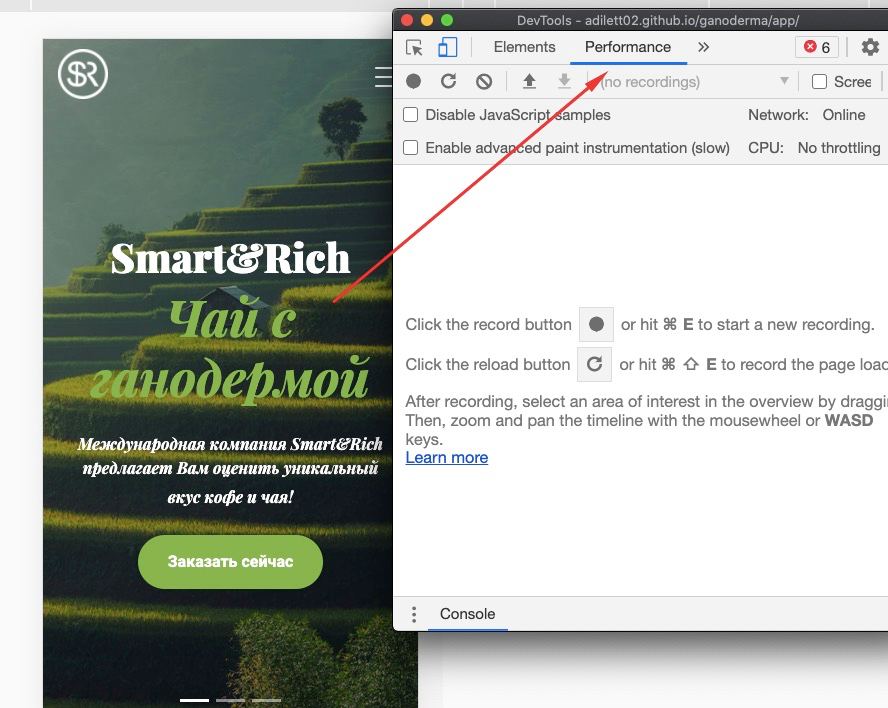The width and height of the screenshot is (888, 708).
Task: Load a performance profile
Action: coord(529,82)
